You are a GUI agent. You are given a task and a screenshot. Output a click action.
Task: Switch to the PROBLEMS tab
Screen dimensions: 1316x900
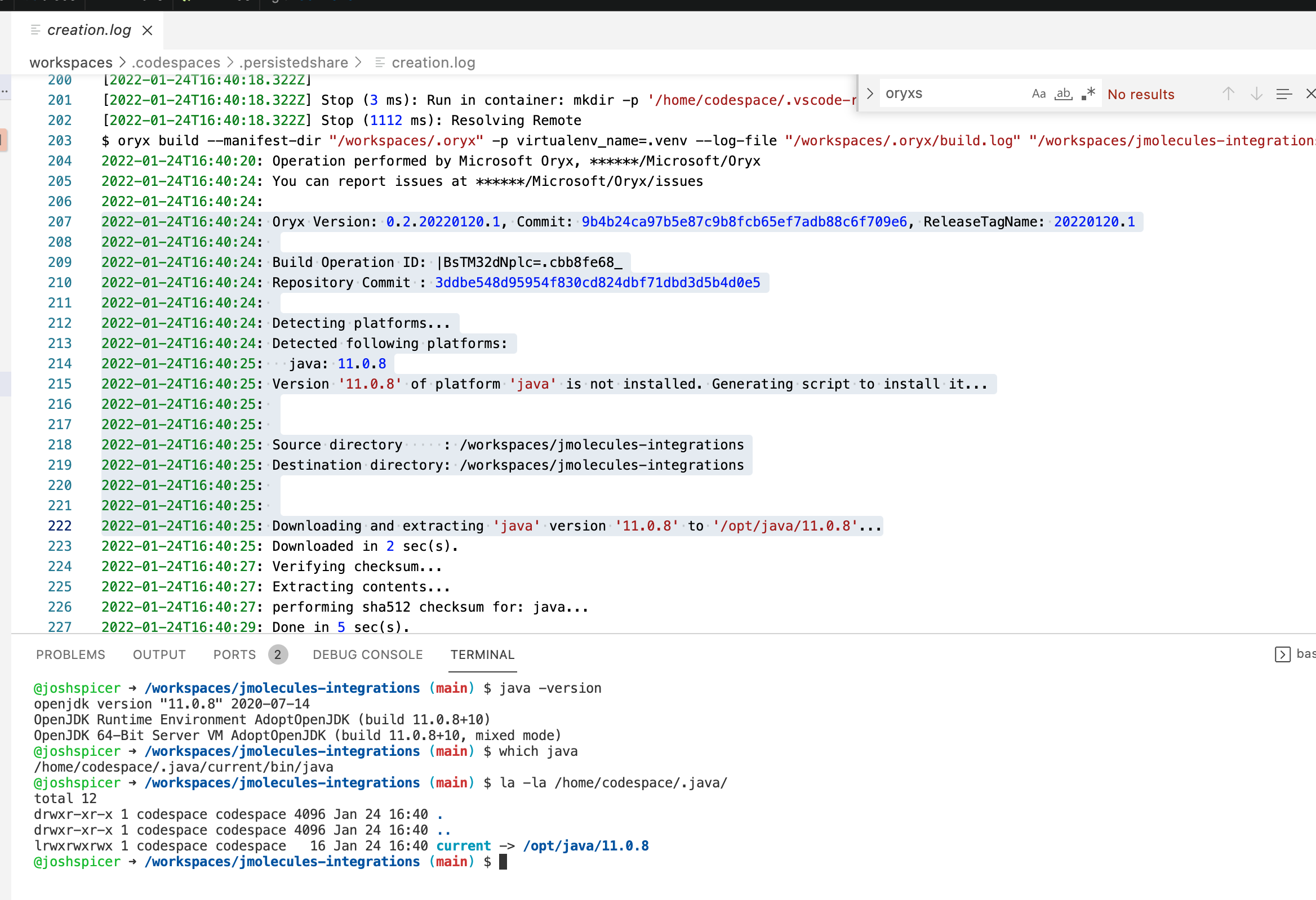[x=70, y=654]
